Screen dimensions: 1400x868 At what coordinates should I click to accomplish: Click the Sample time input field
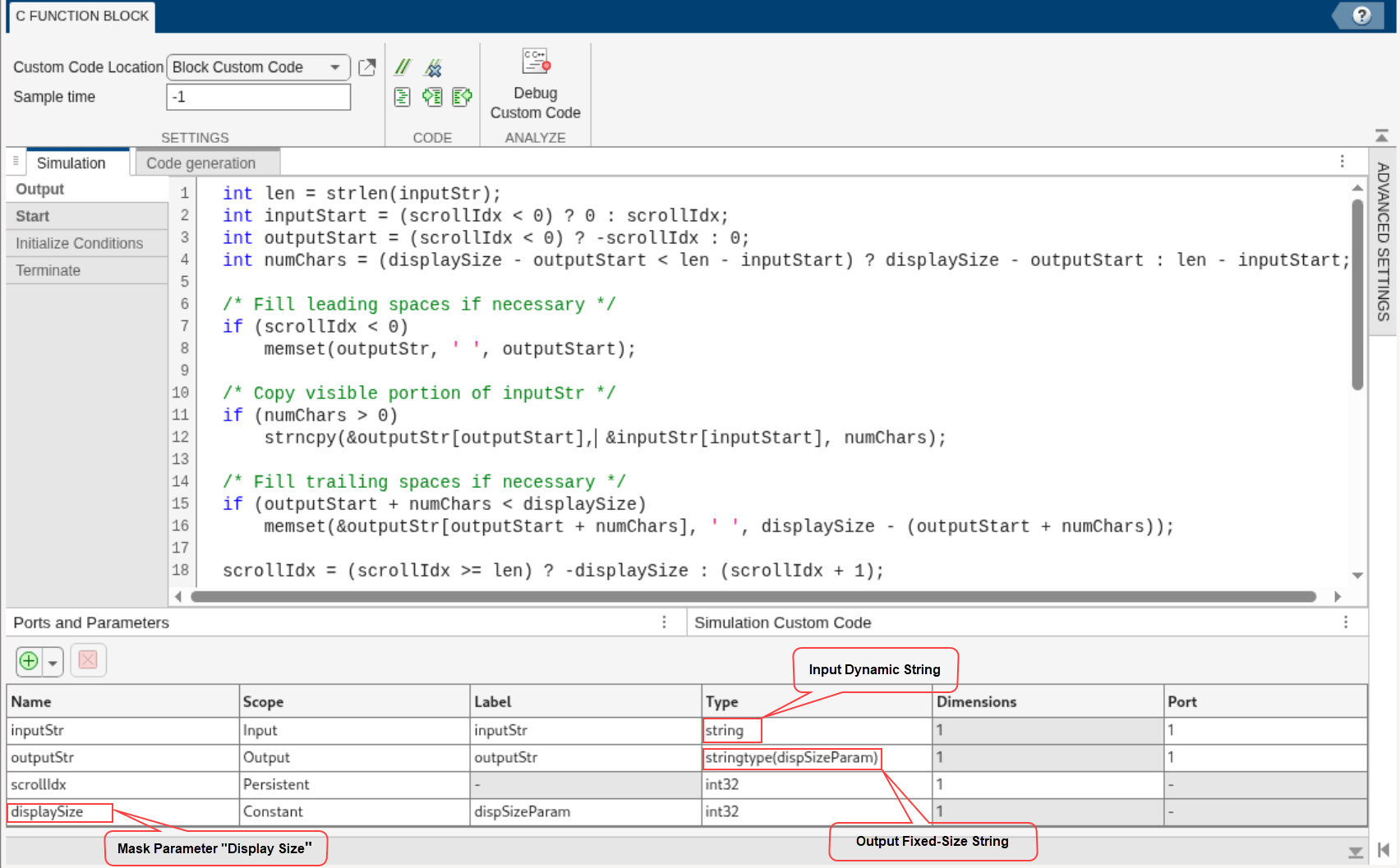258,97
